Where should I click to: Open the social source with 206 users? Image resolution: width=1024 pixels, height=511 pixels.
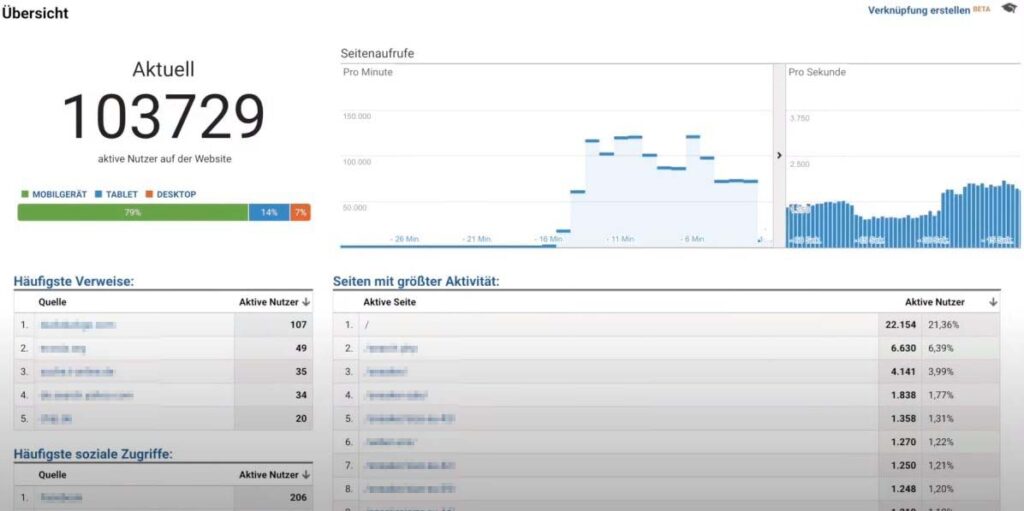[61, 497]
